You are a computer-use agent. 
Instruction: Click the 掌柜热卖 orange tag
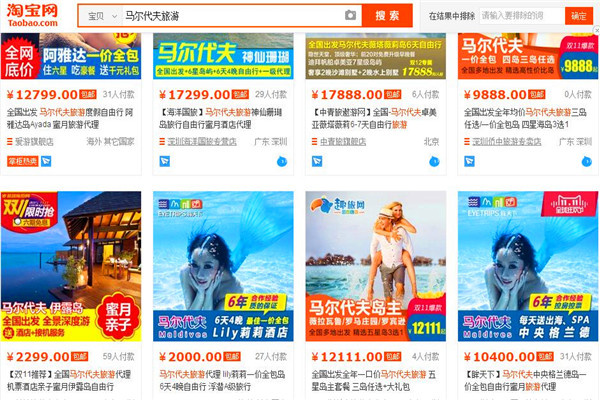(23, 161)
